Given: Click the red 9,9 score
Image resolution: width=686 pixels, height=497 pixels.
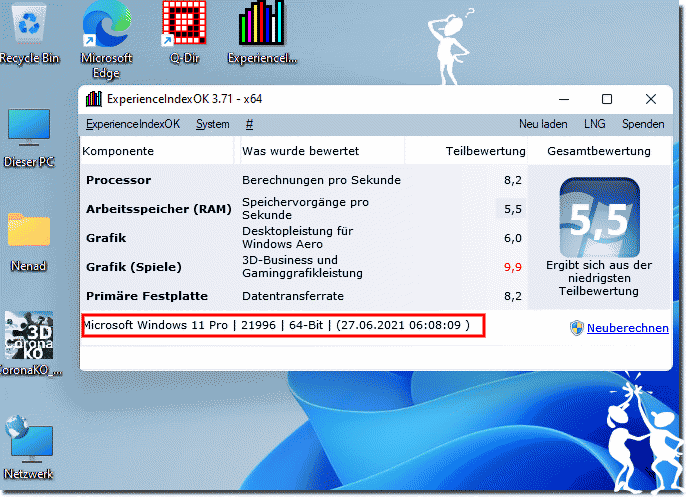Looking at the screenshot, I should pyautogui.click(x=513, y=267).
